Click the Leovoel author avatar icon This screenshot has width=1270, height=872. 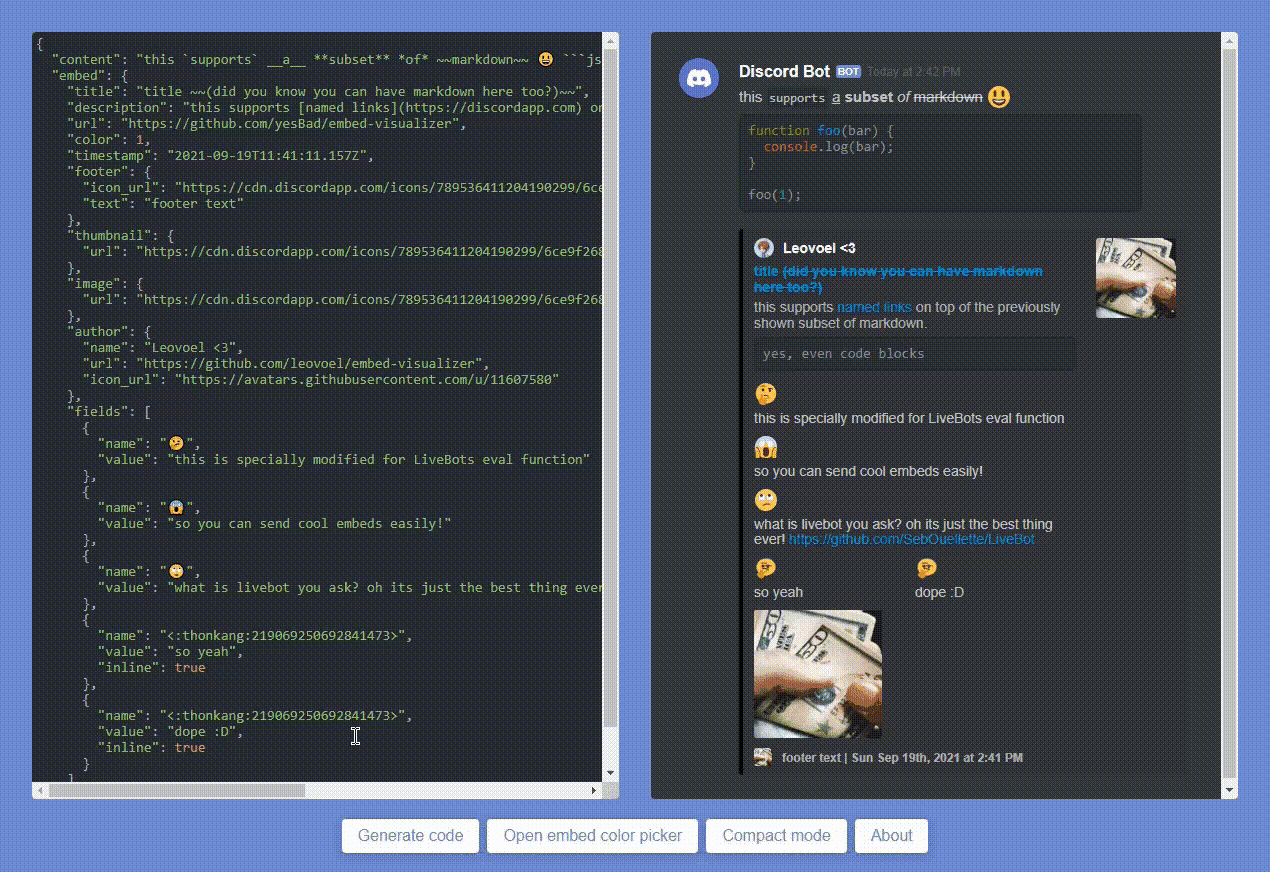pyautogui.click(x=764, y=248)
